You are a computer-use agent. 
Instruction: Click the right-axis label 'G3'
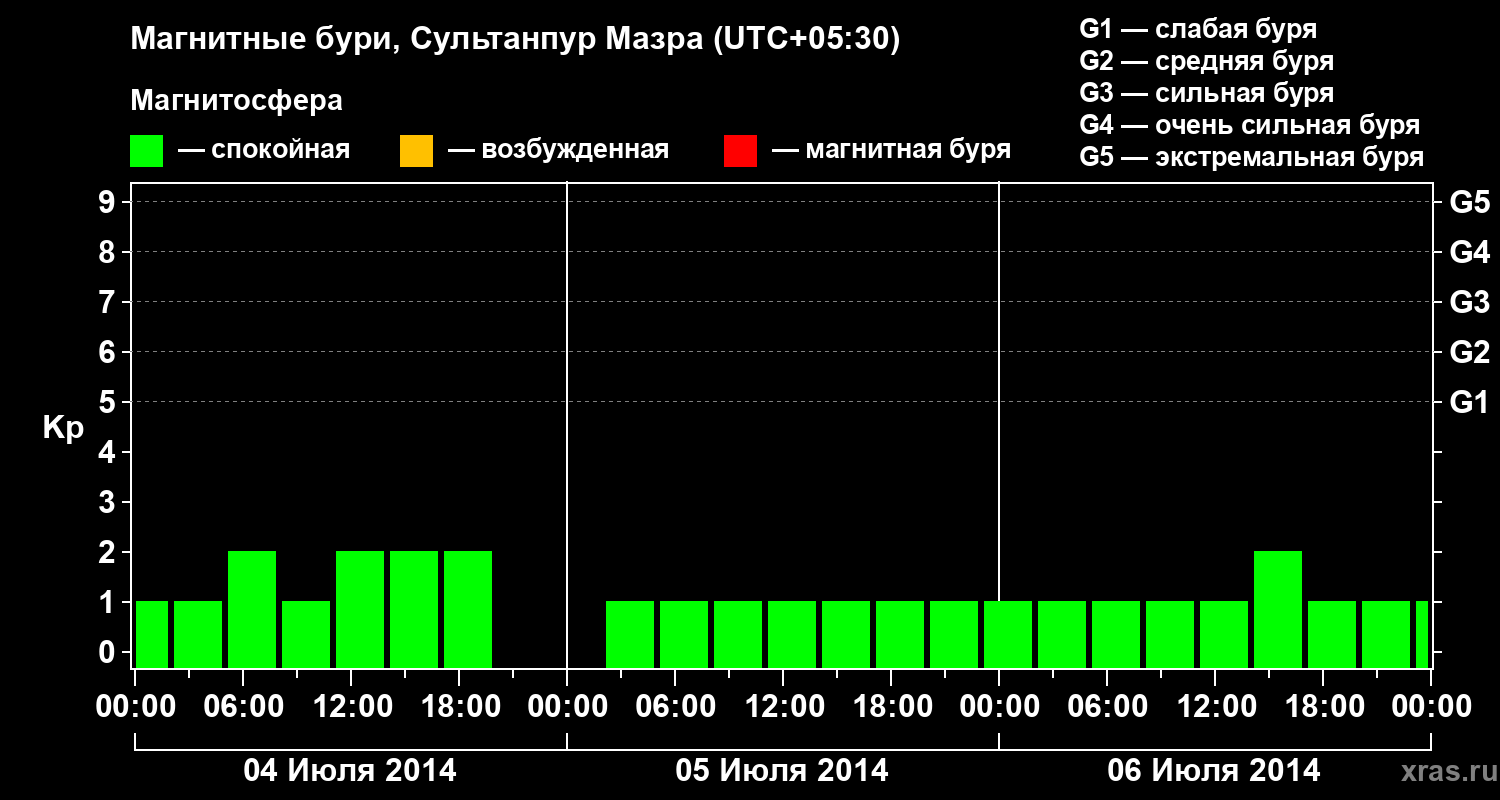[x=1469, y=303]
